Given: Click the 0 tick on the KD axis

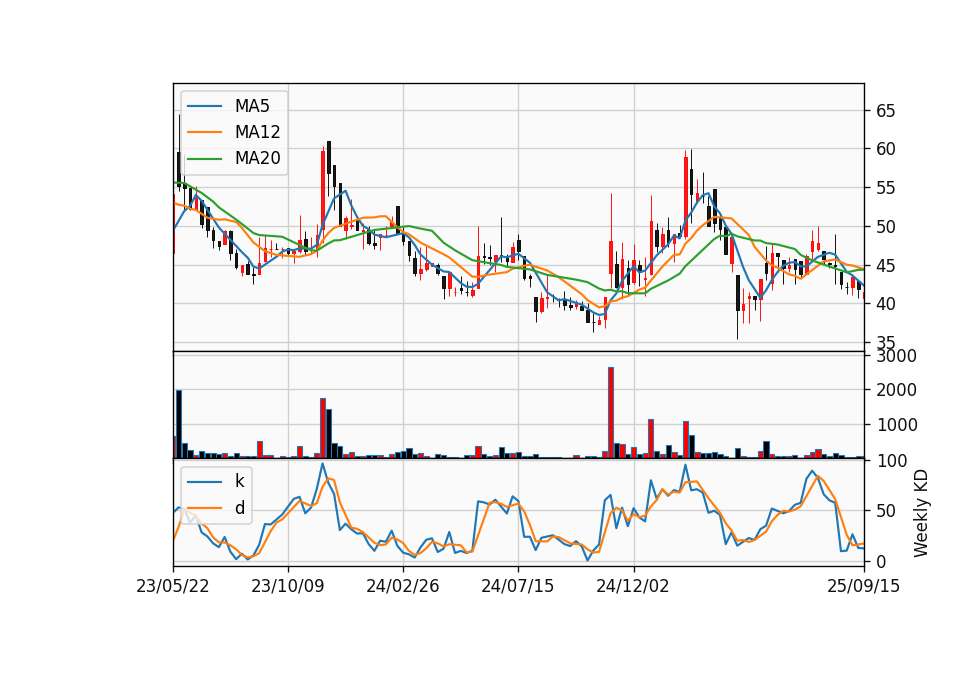Looking at the screenshot, I should (x=881, y=561).
